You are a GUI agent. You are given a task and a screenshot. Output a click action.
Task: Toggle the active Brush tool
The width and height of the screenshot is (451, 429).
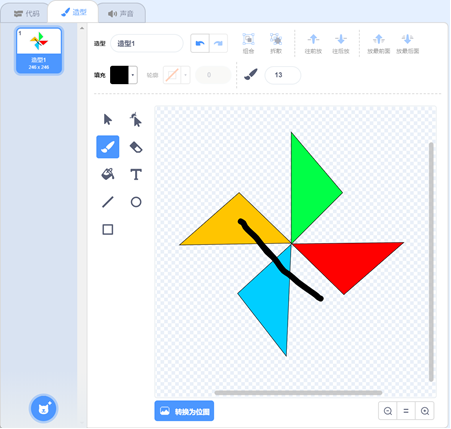coord(108,147)
